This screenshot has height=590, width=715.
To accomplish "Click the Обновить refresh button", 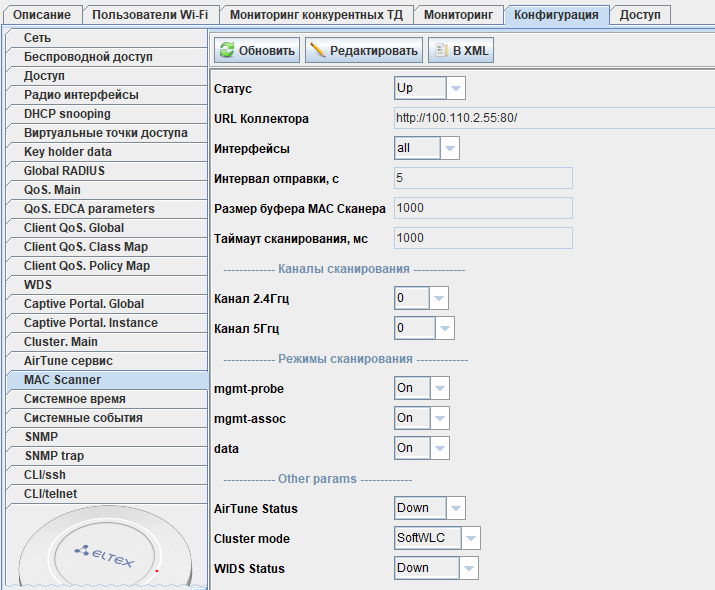I will [x=257, y=50].
